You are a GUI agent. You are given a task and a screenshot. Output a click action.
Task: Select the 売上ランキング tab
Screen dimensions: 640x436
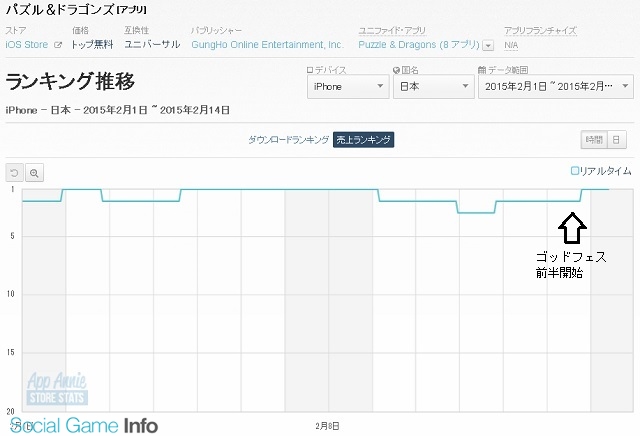363,139
